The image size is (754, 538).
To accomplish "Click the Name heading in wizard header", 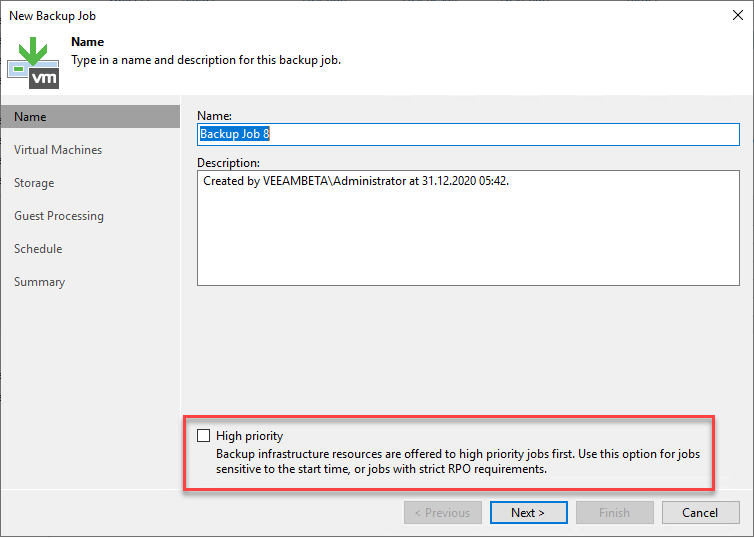I will tap(88, 42).
